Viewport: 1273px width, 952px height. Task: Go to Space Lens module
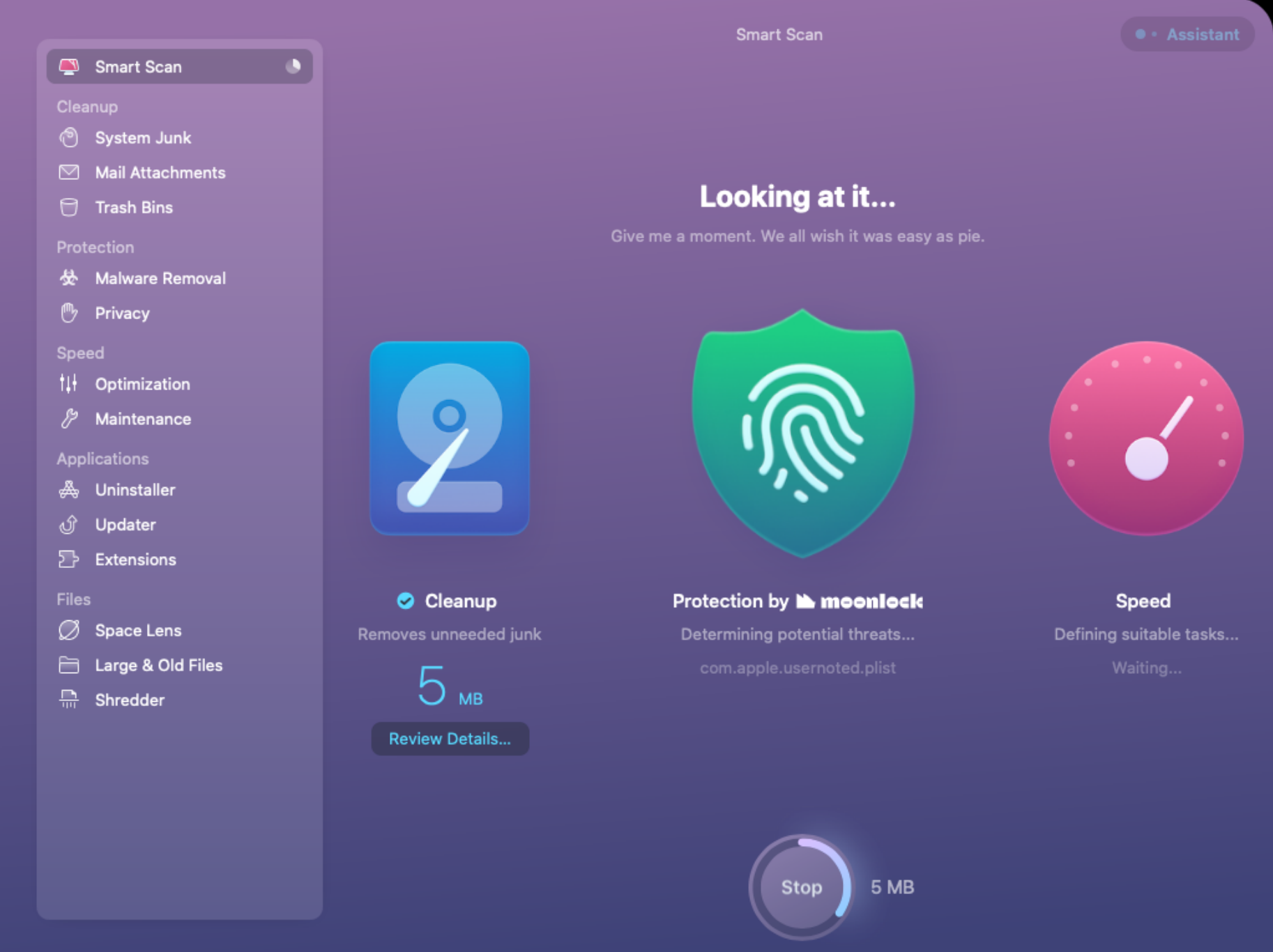(138, 631)
